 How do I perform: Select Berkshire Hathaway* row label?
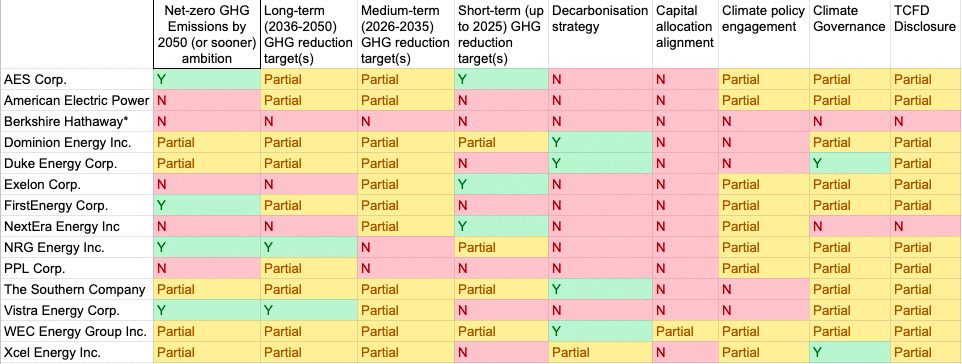point(77,121)
